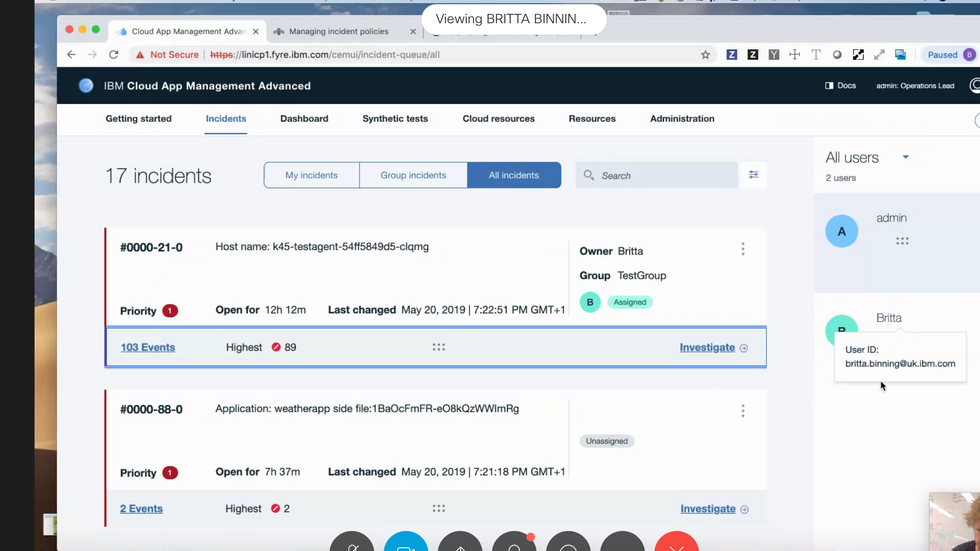Viewport: 980px width, 551px height.
Task: Open the Resources tab
Action: click(x=592, y=119)
